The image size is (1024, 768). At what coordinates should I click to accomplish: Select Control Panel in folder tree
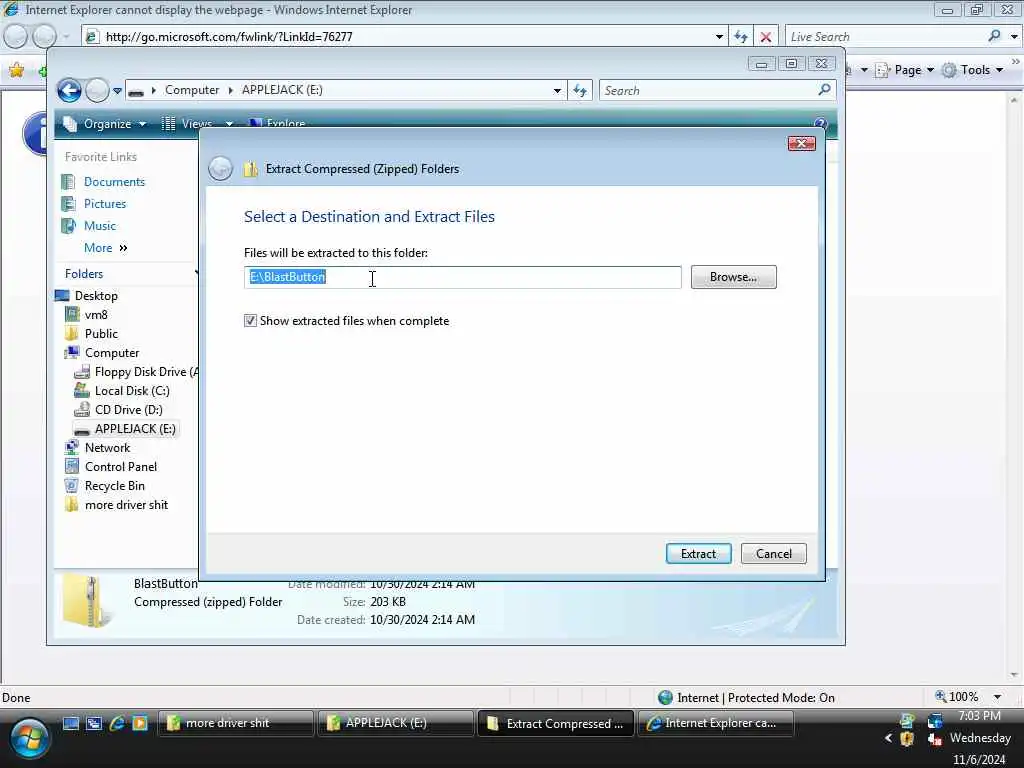coord(121,467)
